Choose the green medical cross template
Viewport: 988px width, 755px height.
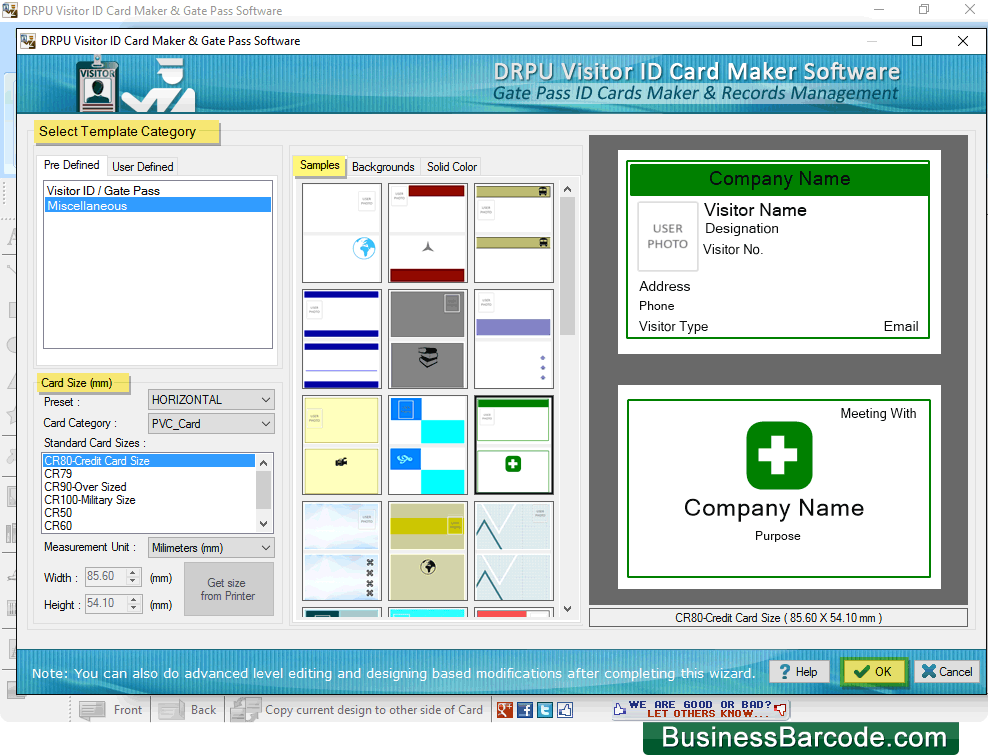(514, 445)
